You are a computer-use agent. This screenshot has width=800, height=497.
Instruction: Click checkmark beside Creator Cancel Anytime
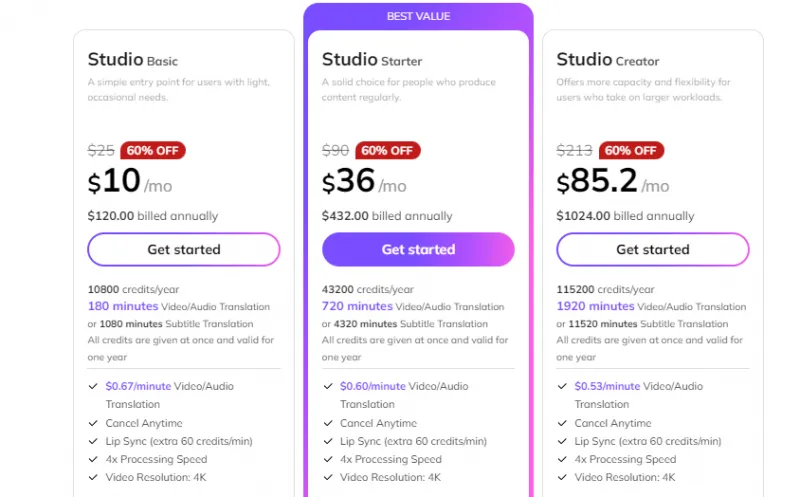click(562, 423)
